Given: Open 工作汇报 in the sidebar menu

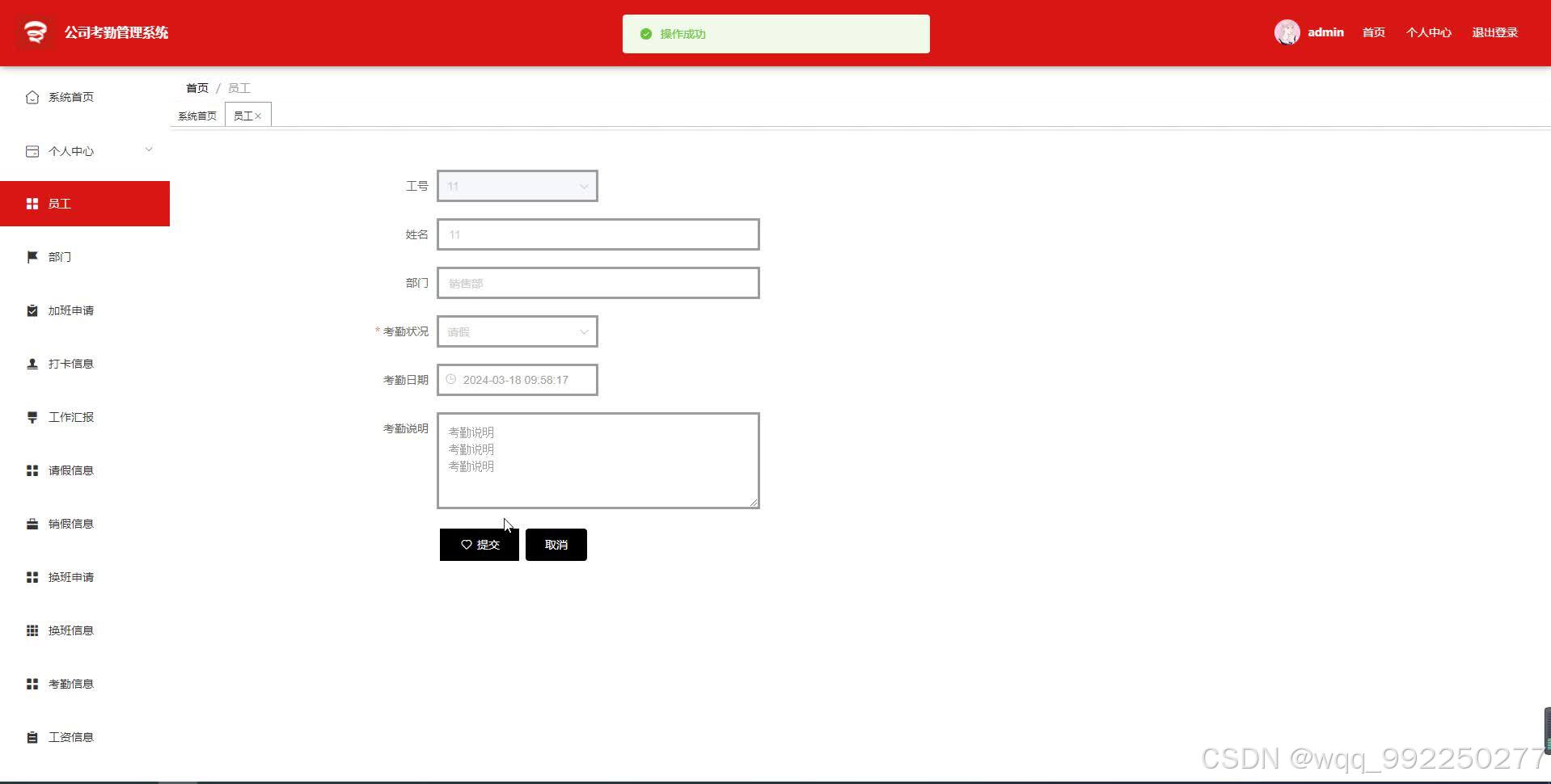Looking at the screenshot, I should pos(85,417).
